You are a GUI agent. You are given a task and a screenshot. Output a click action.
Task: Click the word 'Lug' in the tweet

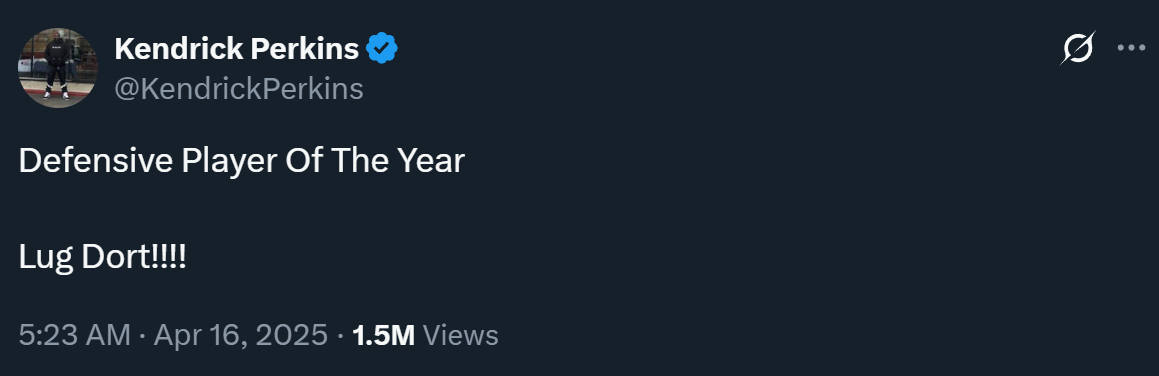46,260
